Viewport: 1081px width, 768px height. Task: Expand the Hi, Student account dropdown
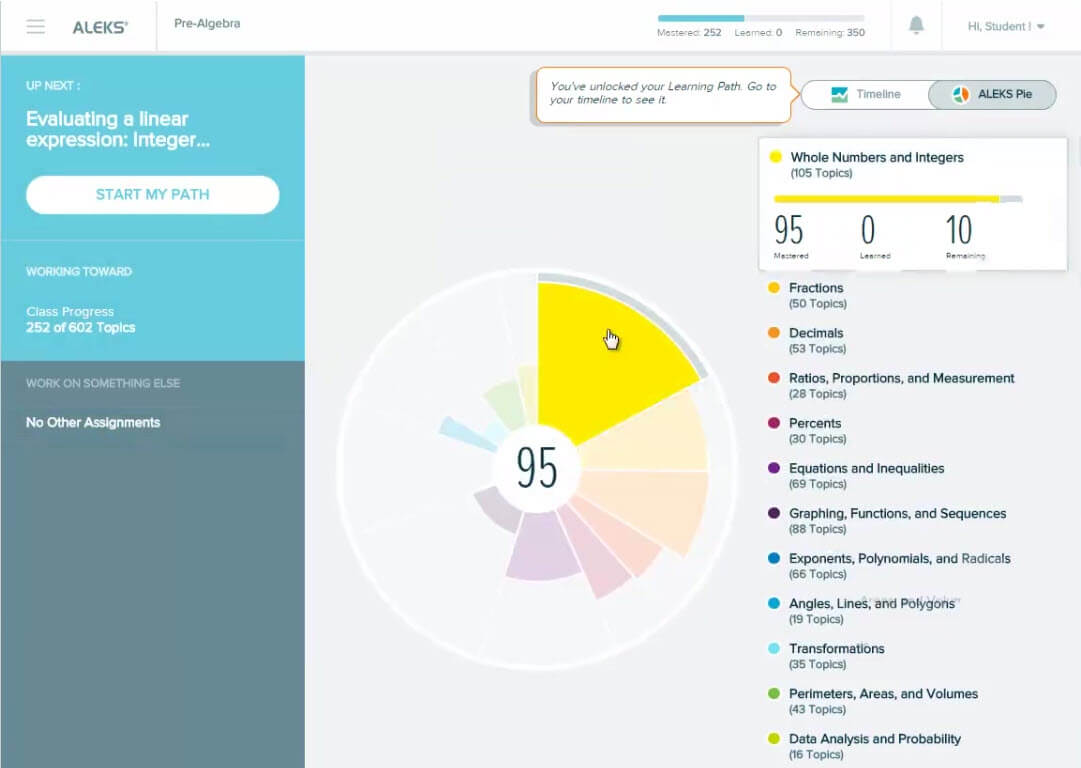(1006, 26)
